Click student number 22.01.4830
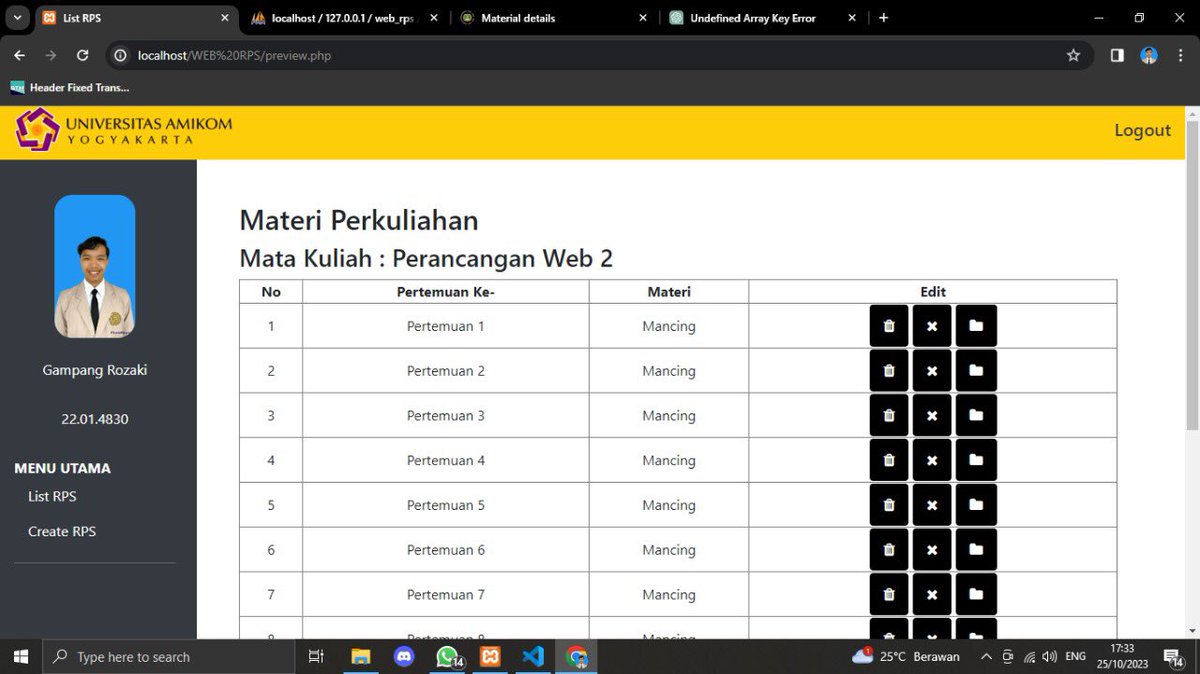Image resolution: width=1200 pixels, height=674 pixels. coord(95,419)
